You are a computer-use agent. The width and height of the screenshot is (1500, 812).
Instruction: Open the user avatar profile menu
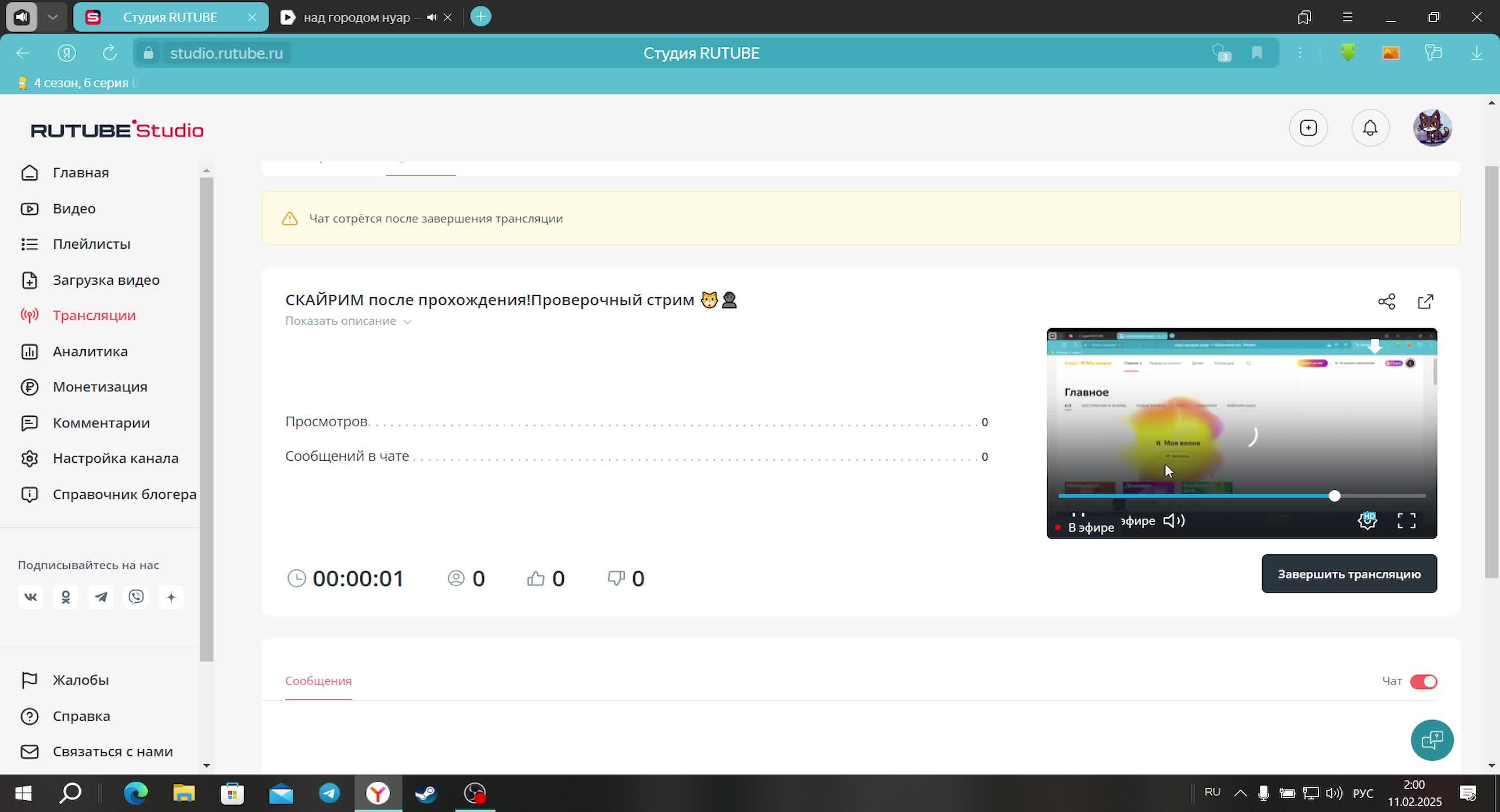1432,128
